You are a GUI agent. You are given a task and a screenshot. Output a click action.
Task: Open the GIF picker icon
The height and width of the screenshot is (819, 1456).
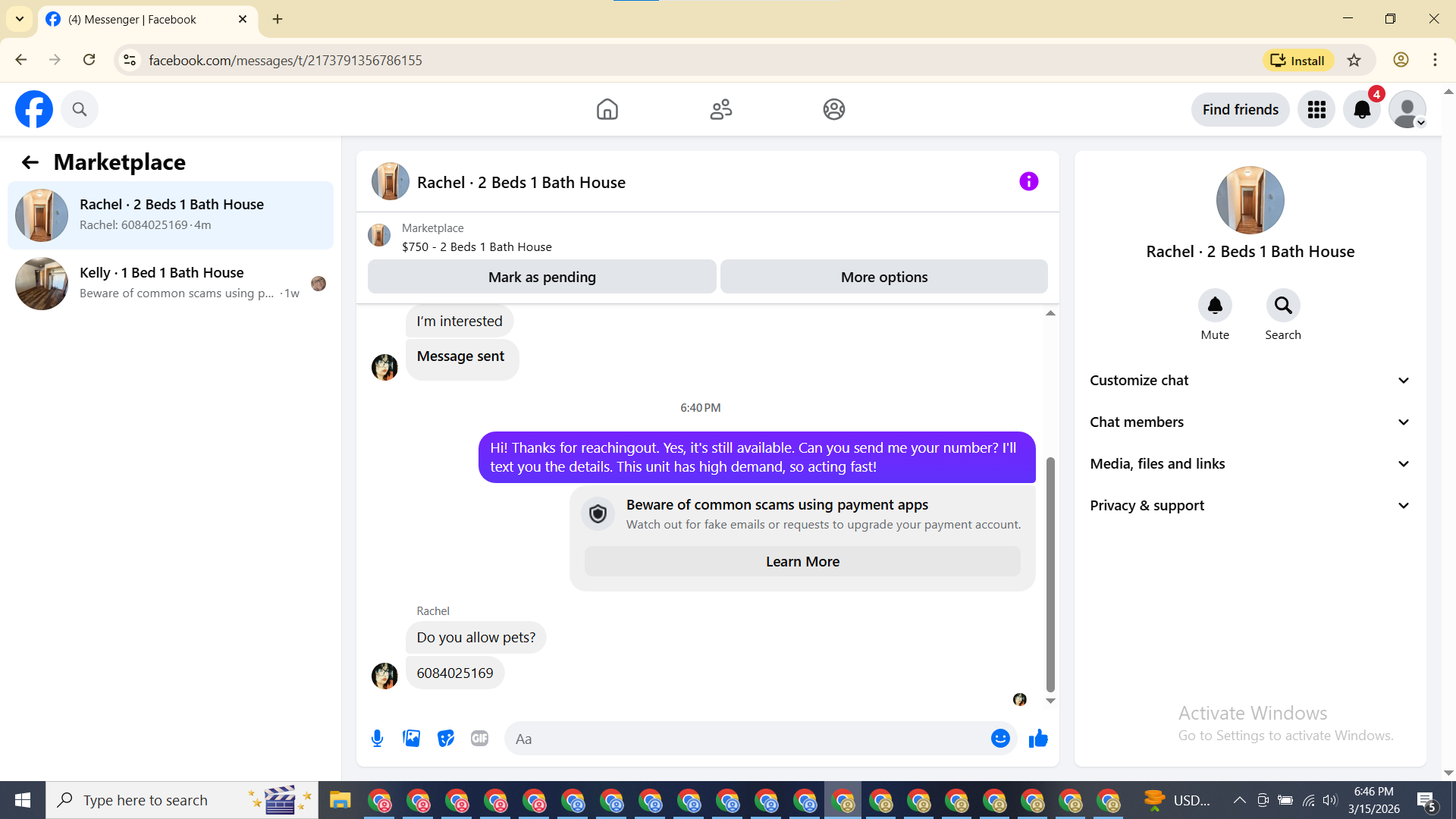tap(480, 739)
